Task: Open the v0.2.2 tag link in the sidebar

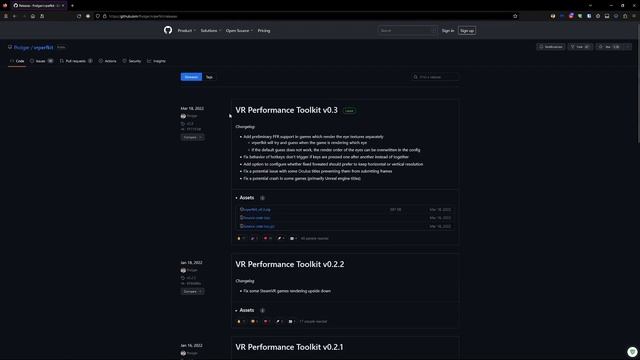Action: point(189,278)
